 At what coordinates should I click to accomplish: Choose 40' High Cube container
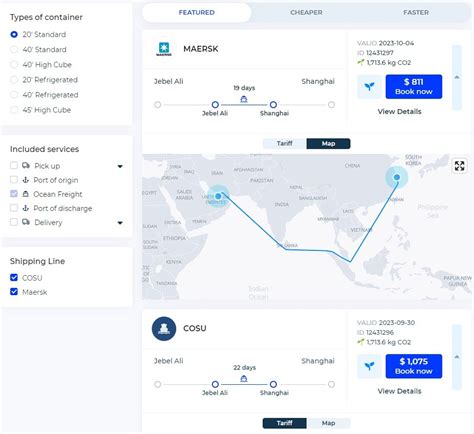click(x=14, y=64)
